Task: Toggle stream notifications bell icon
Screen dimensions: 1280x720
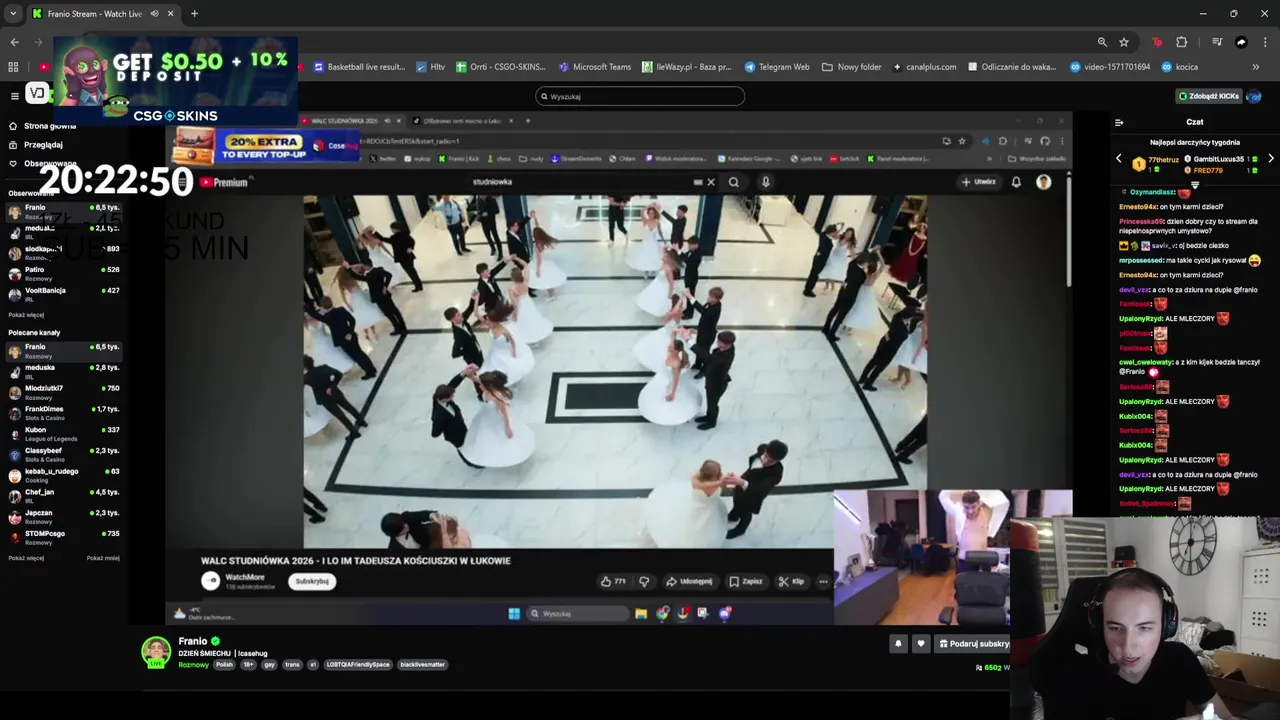Action: point(898,644)
